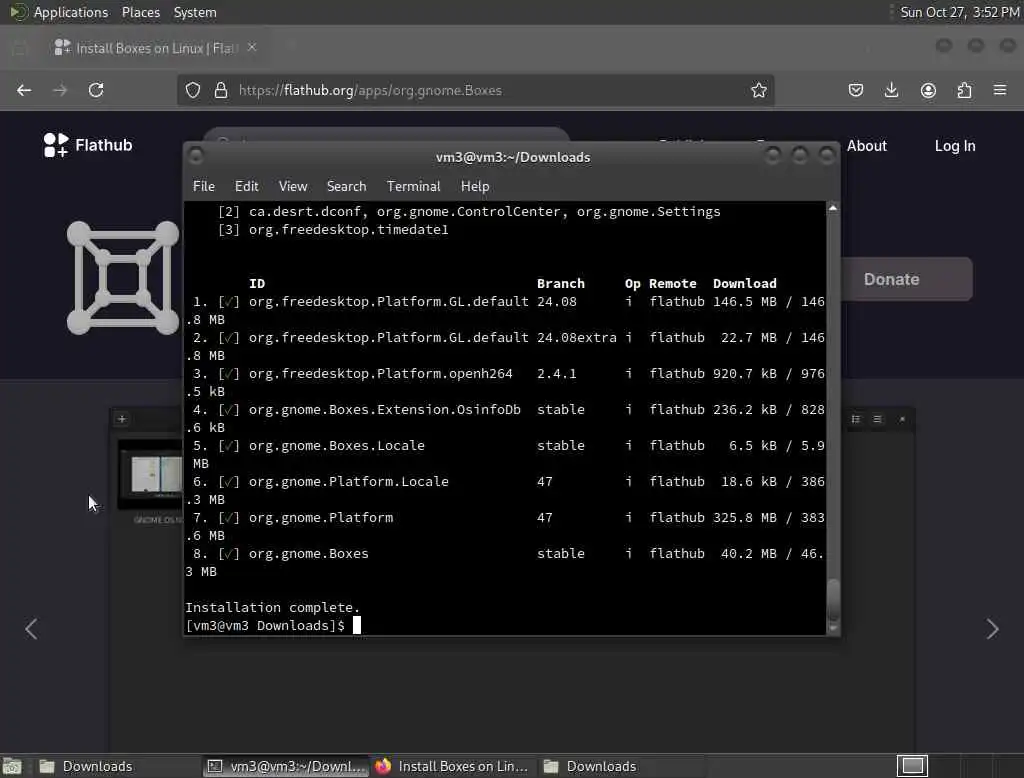Viewport: 1024px width, 778px height.
Task: Switch to the Install Boxes Firefox taskbar entry
Action: tap(452, 766)
